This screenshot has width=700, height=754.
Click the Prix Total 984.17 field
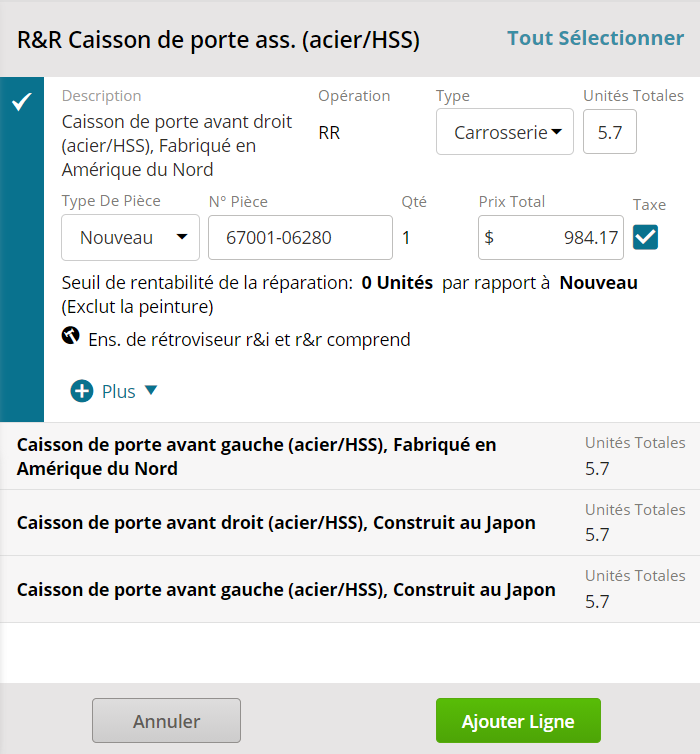[x=551, y=238]
